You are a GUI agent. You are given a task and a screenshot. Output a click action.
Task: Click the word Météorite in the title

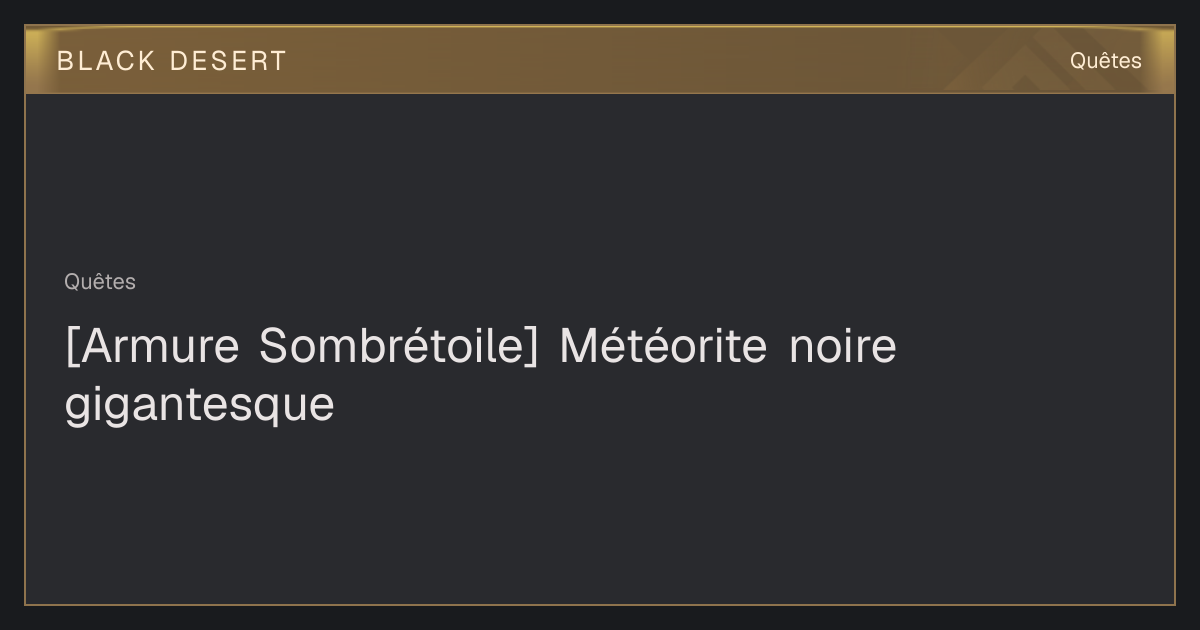click(664, 346)
